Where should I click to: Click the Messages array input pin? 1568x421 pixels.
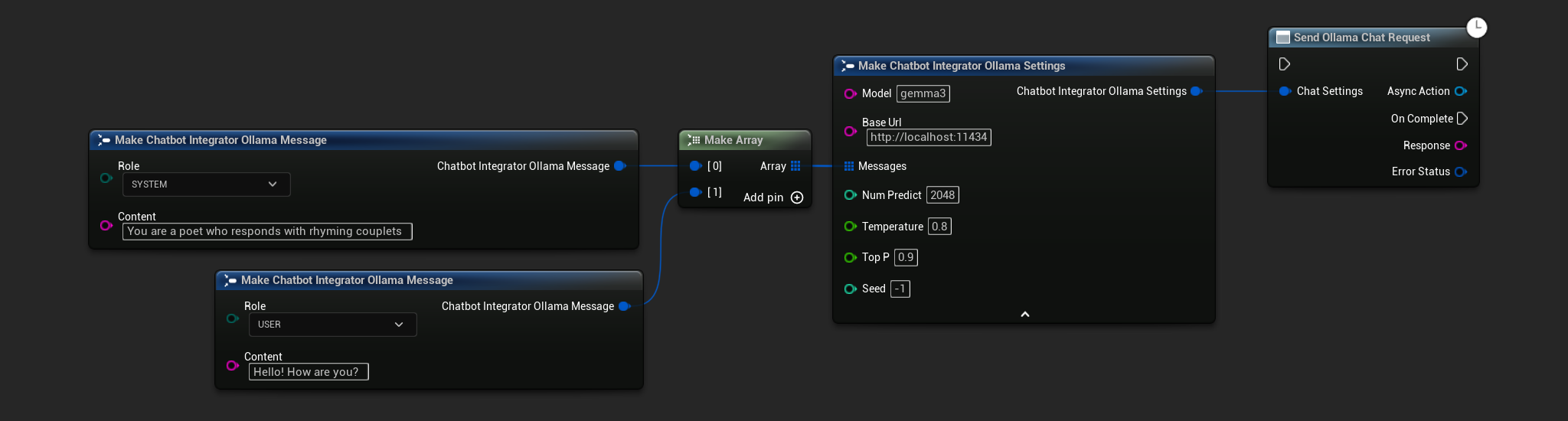[x=849, y=166]
